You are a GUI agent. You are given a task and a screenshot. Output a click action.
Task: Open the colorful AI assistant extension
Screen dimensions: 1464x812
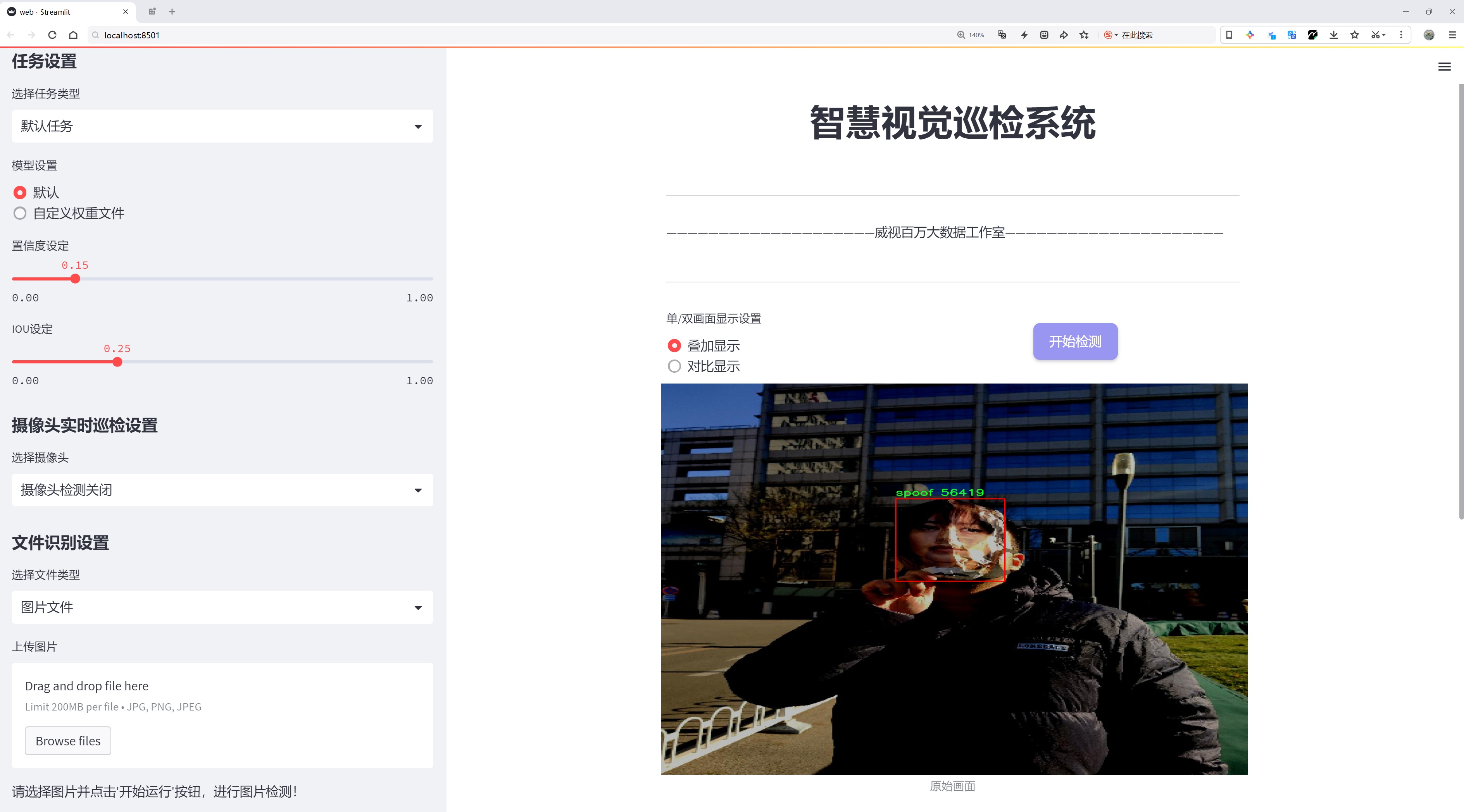(x=1250, y=34)
